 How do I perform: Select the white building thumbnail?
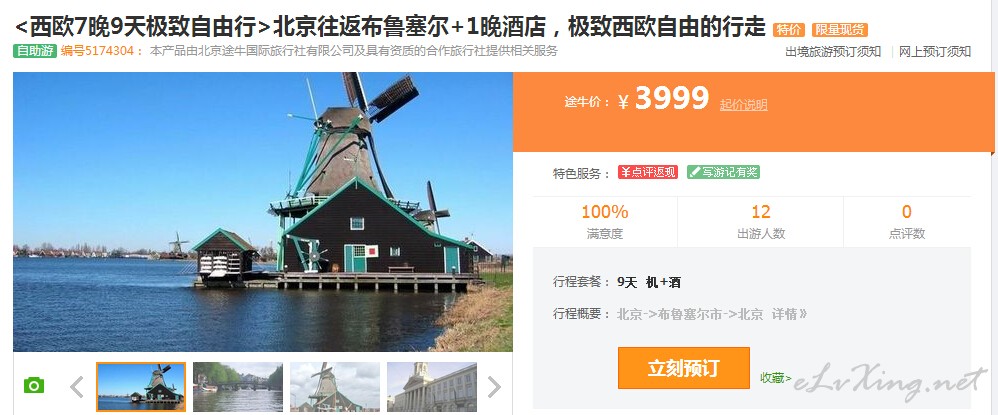[432, 386]
